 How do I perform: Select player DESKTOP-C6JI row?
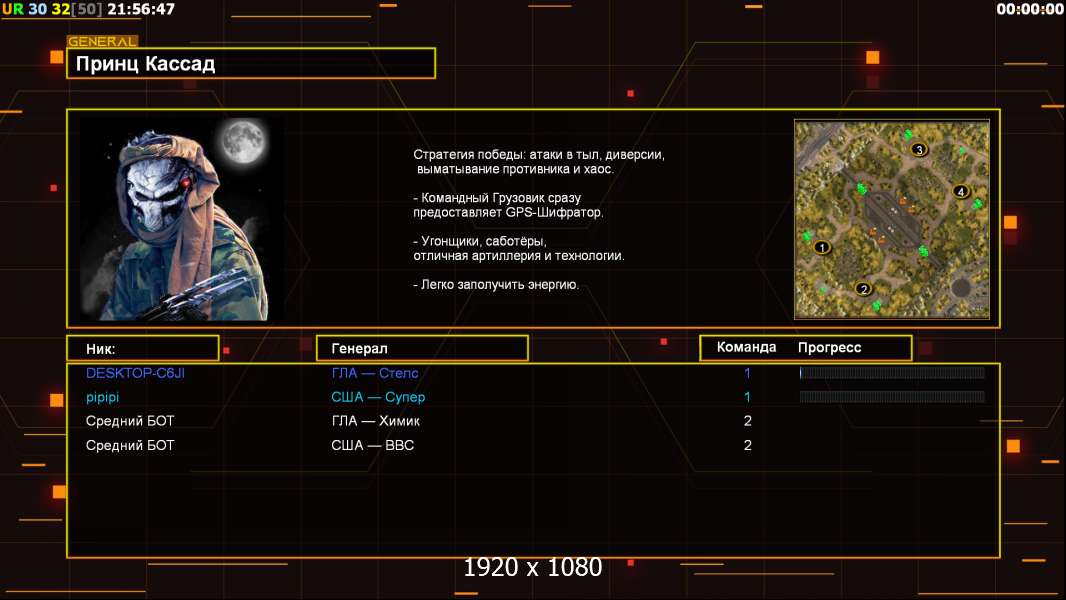(533, 373)
